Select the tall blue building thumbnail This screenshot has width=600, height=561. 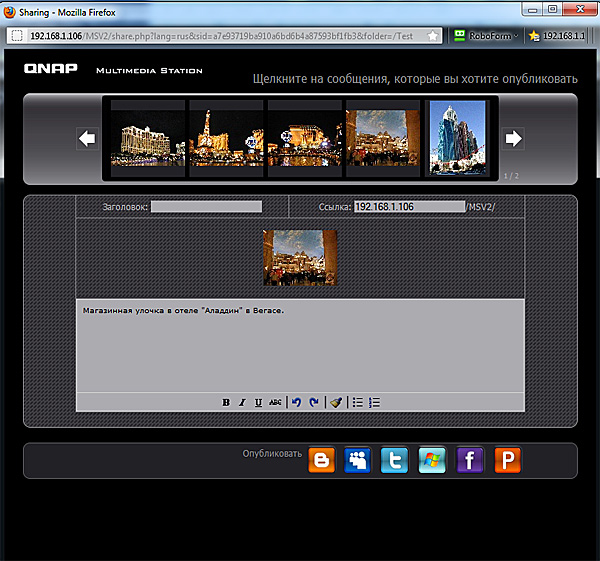click(x=457, y=138)
